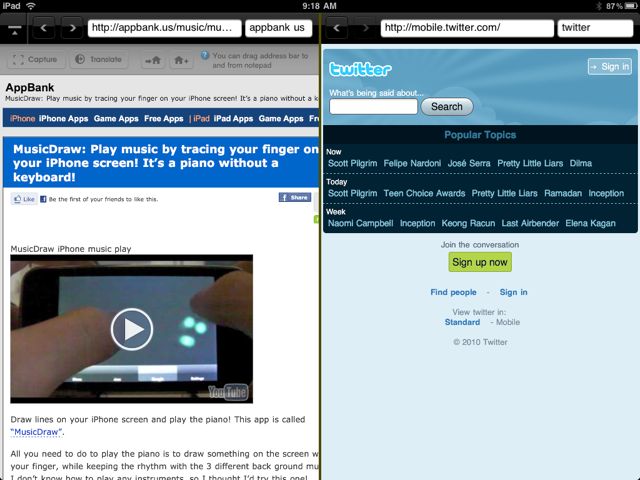Open iPad Apps in AppBank menu
Screen dimensions: 640x480
pos(233,119)
